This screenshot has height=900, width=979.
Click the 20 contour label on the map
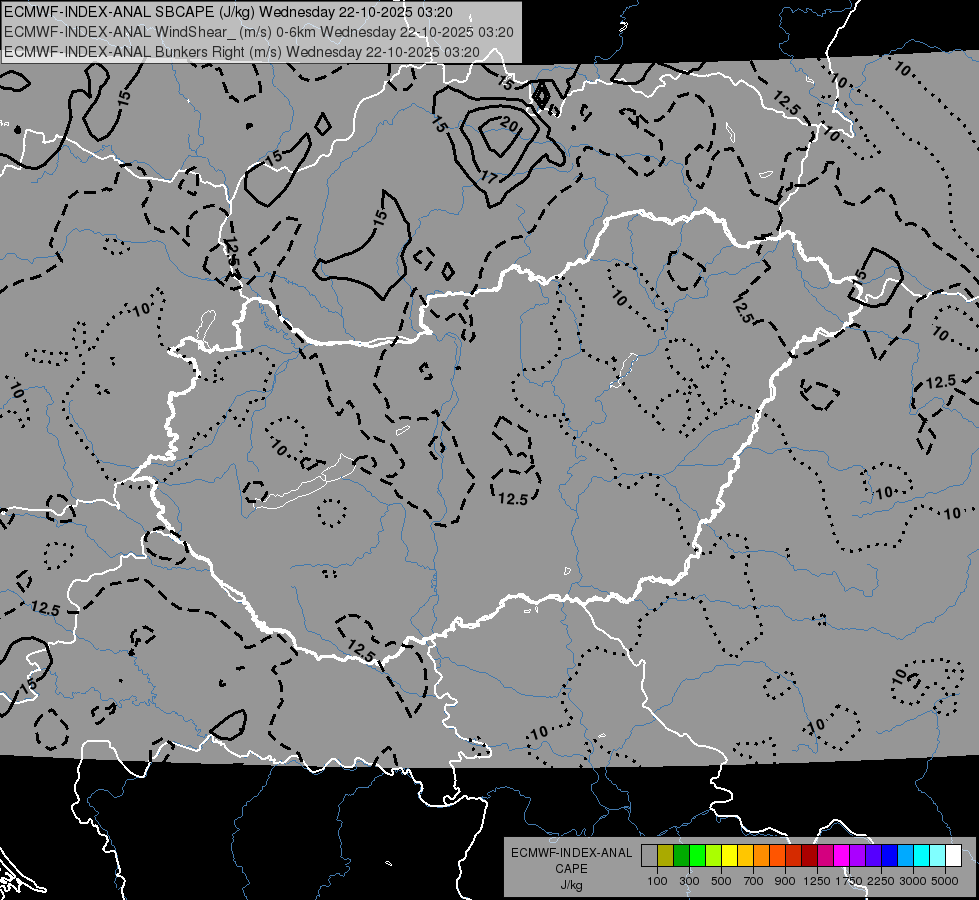(x=510, y=126)
